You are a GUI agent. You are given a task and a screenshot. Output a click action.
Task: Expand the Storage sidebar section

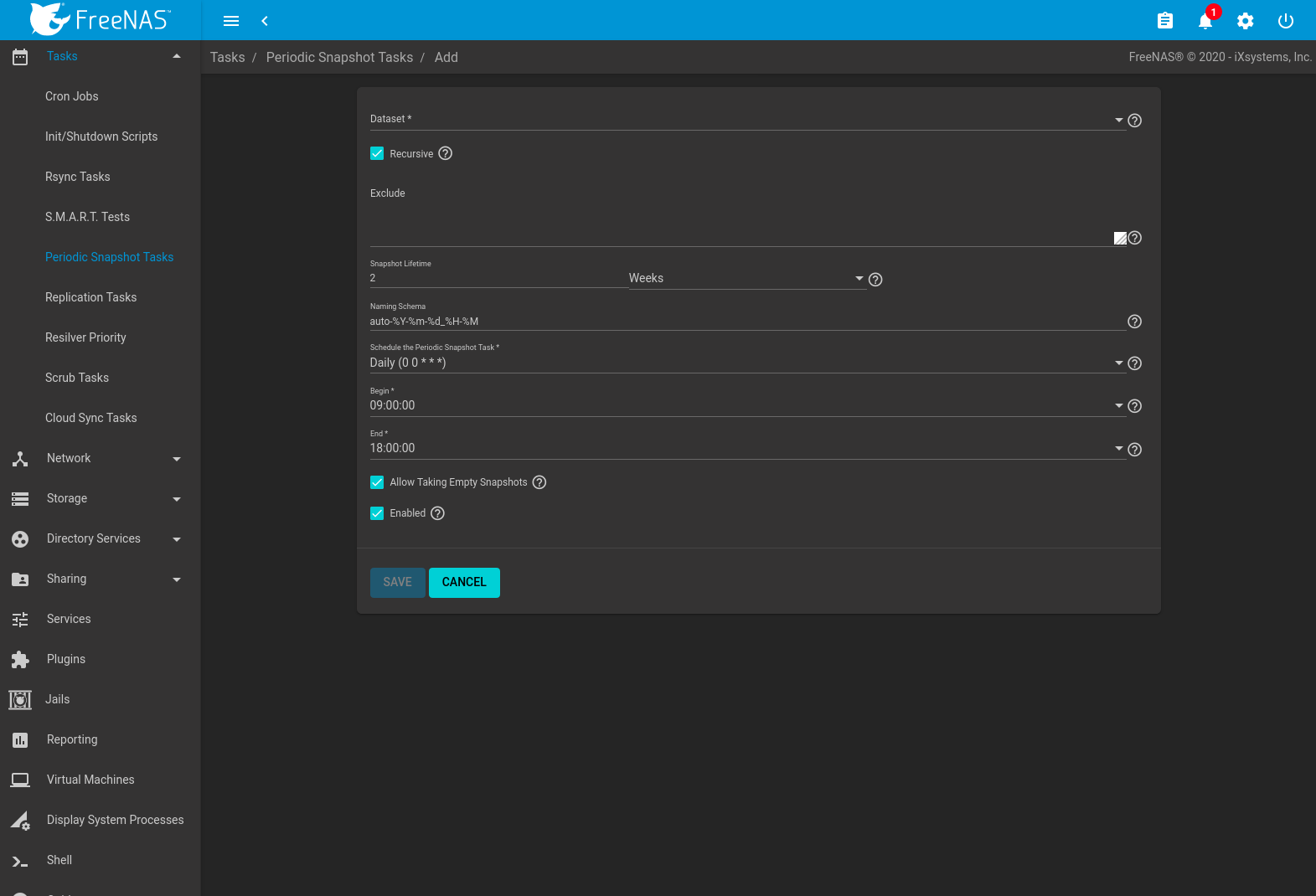point(96,498)
